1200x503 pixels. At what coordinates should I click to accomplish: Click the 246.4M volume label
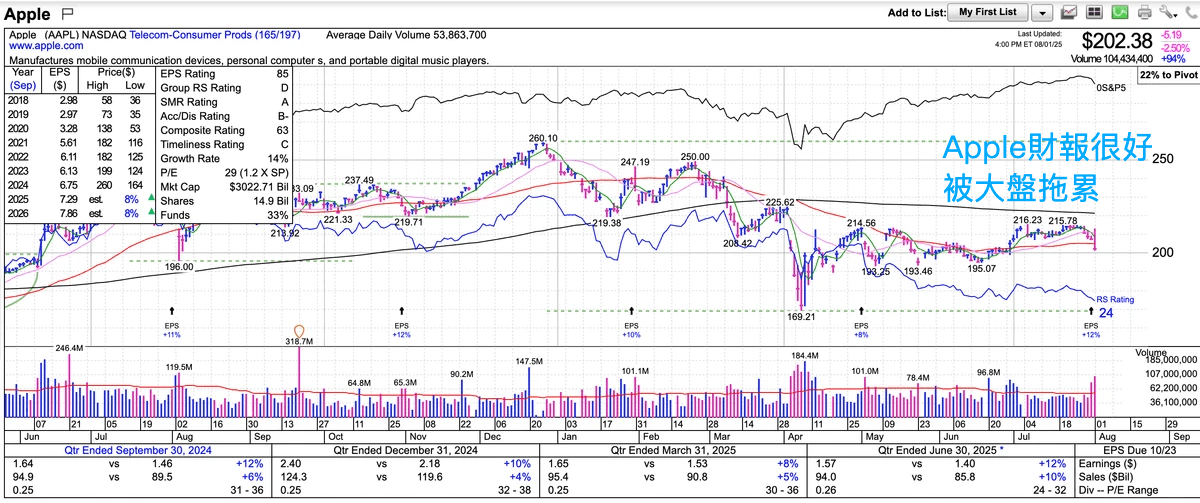(x=71, y=347)
